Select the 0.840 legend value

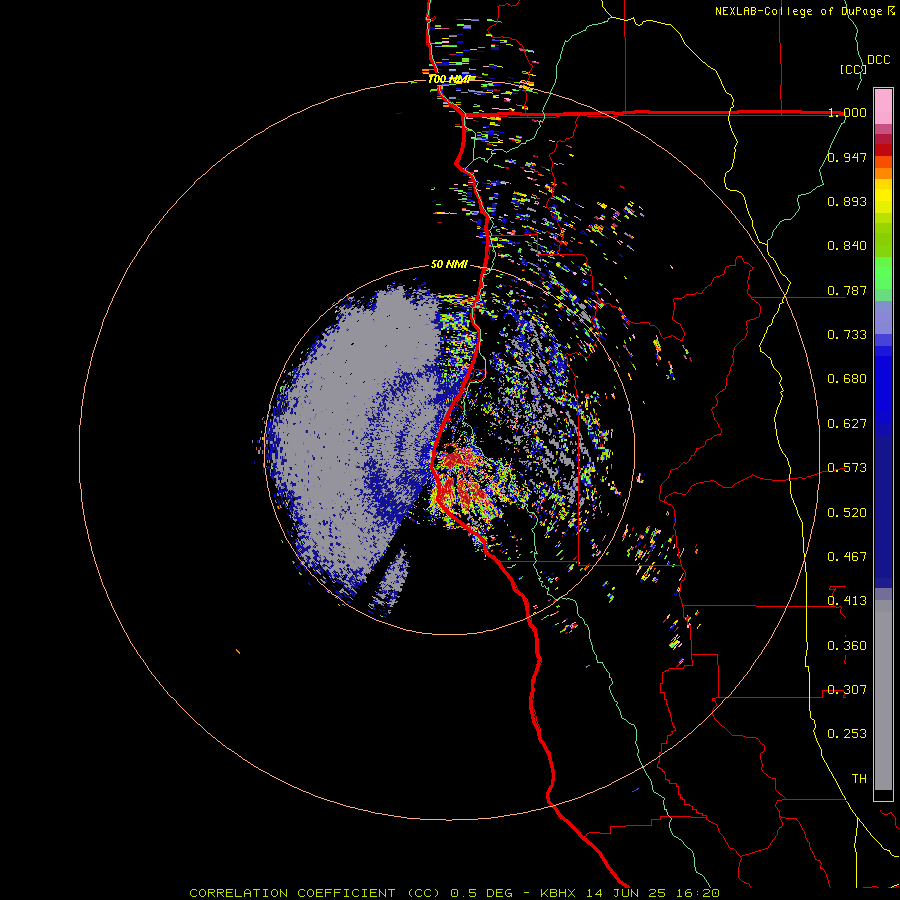pos(847,246)
